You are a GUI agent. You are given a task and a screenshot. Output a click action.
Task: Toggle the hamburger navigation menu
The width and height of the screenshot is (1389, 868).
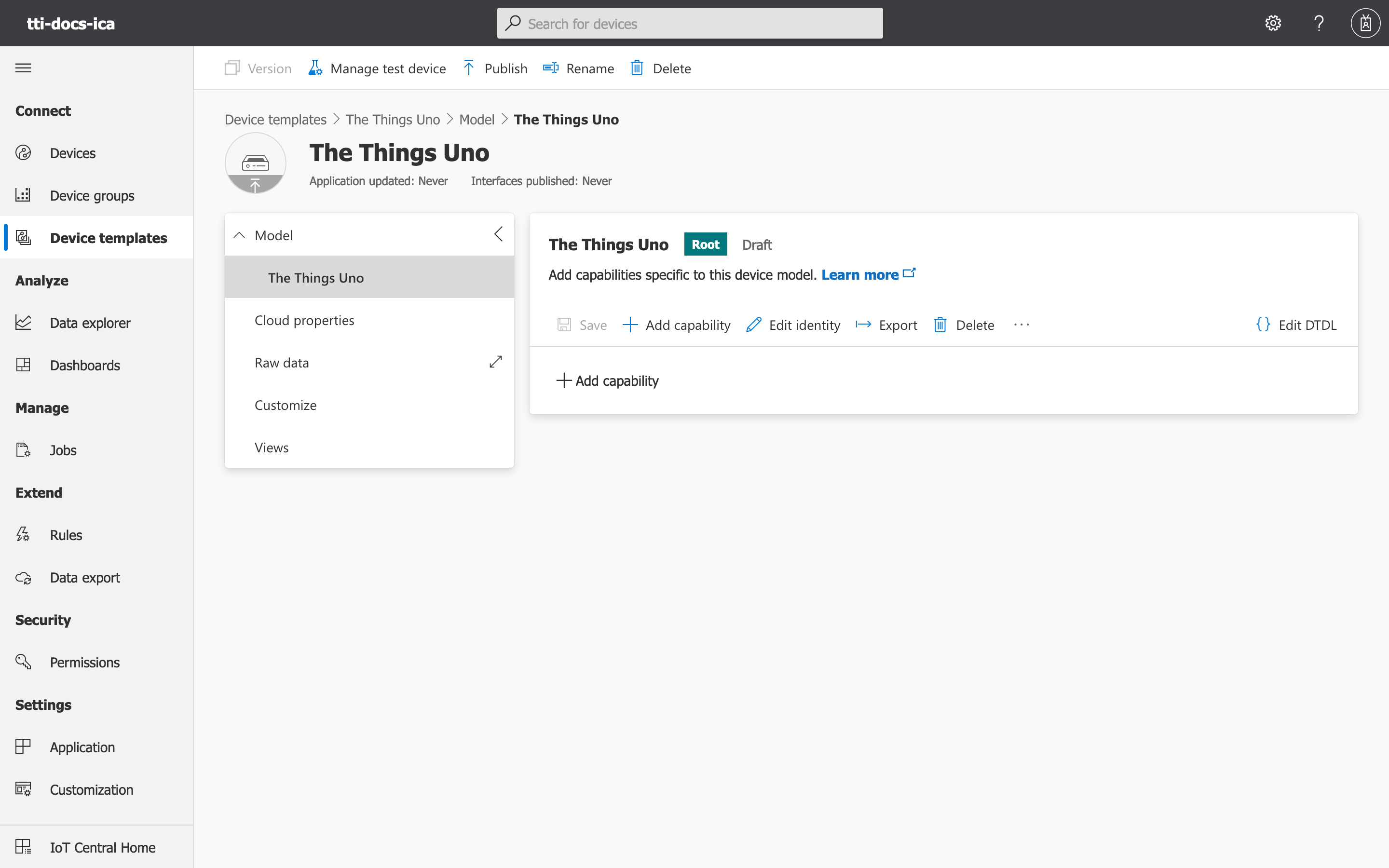23,68
